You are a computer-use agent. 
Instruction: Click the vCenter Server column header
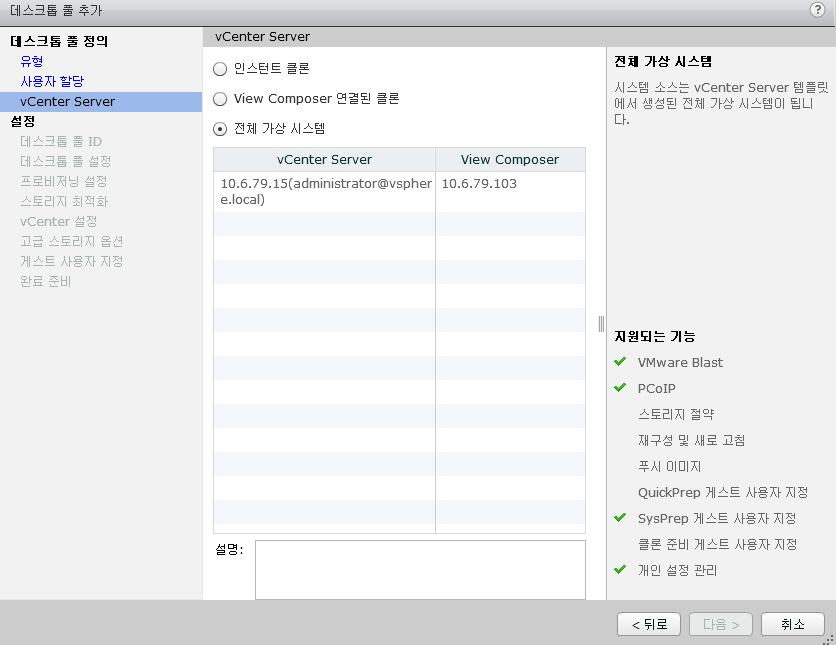coord(324,159)
